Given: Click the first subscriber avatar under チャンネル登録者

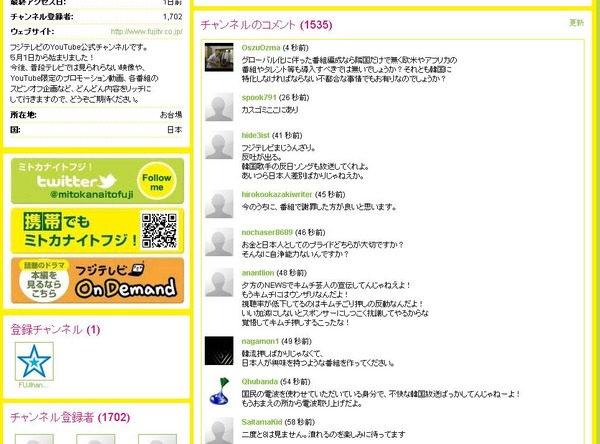Looking at the screenshot, I should click(x=34, y=439).
